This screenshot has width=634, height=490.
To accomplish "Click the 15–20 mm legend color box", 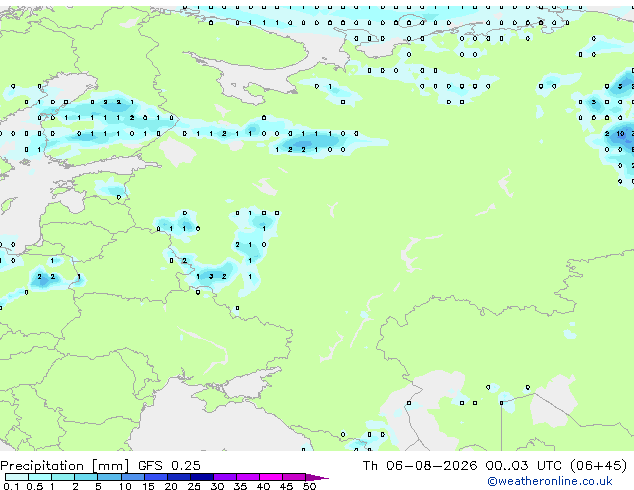I will coord(155,477).
